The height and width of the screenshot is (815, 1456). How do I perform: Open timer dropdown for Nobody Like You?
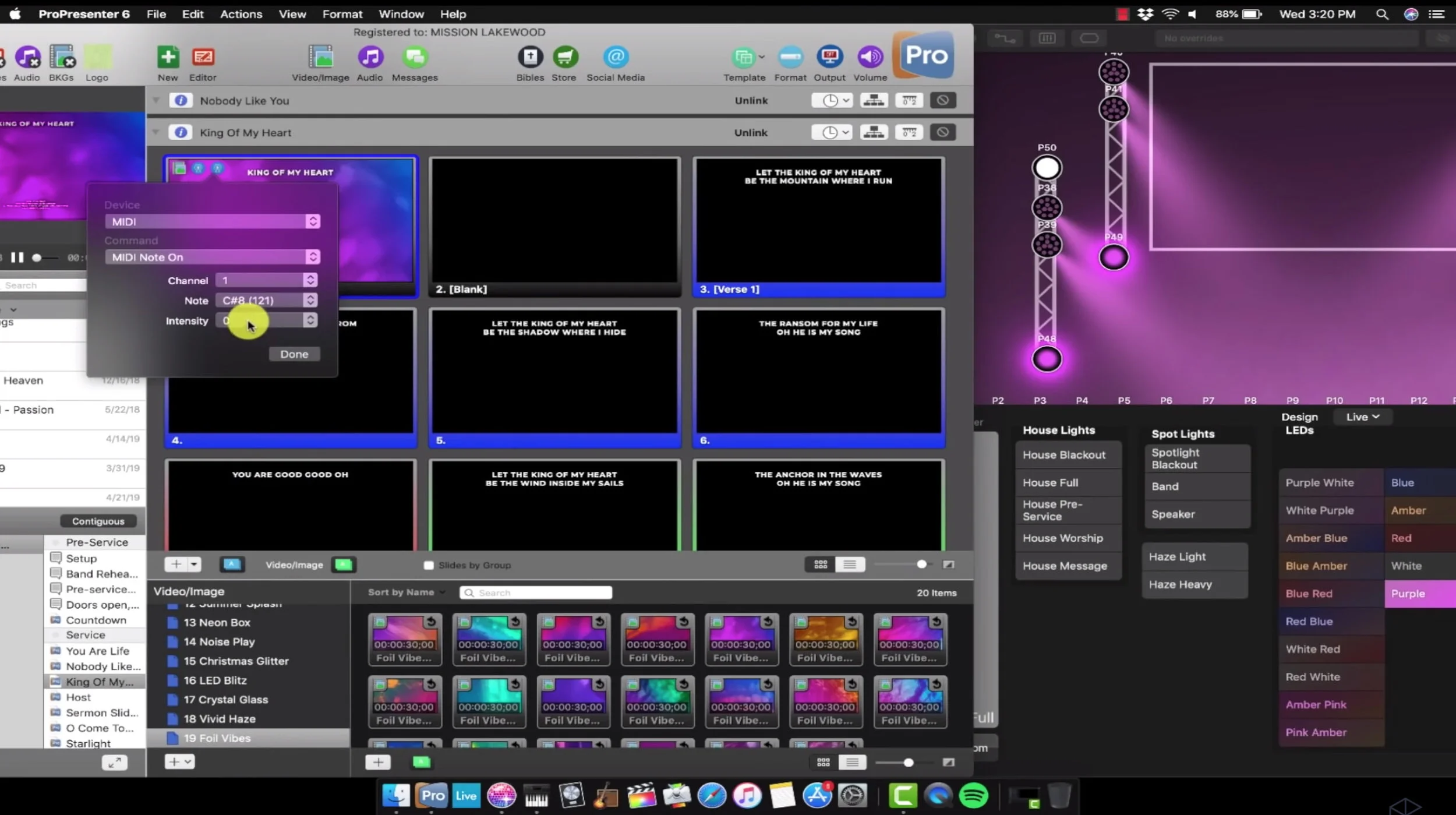[832, 100]
